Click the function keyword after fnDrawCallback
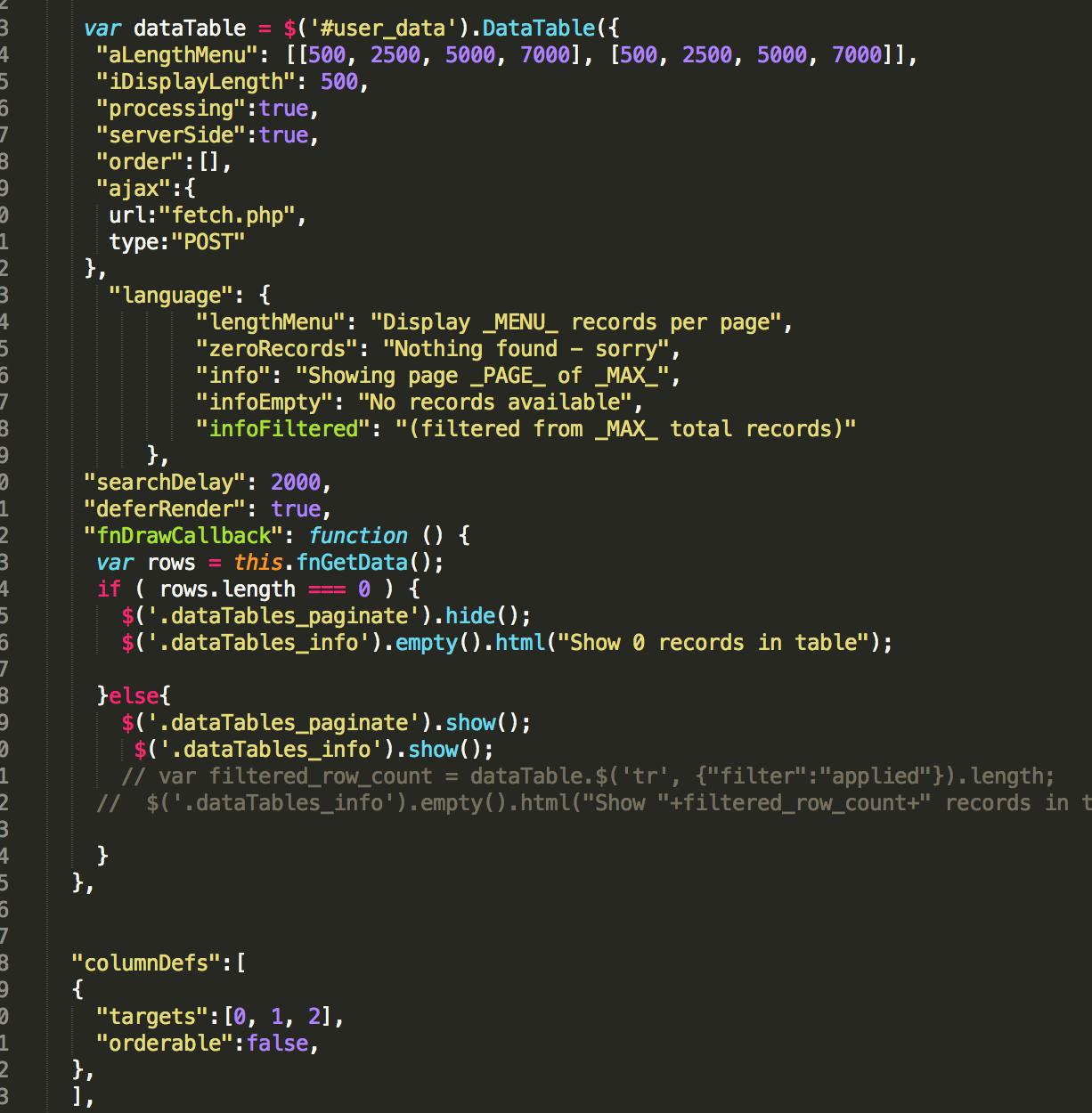 [x=358, y=536]
